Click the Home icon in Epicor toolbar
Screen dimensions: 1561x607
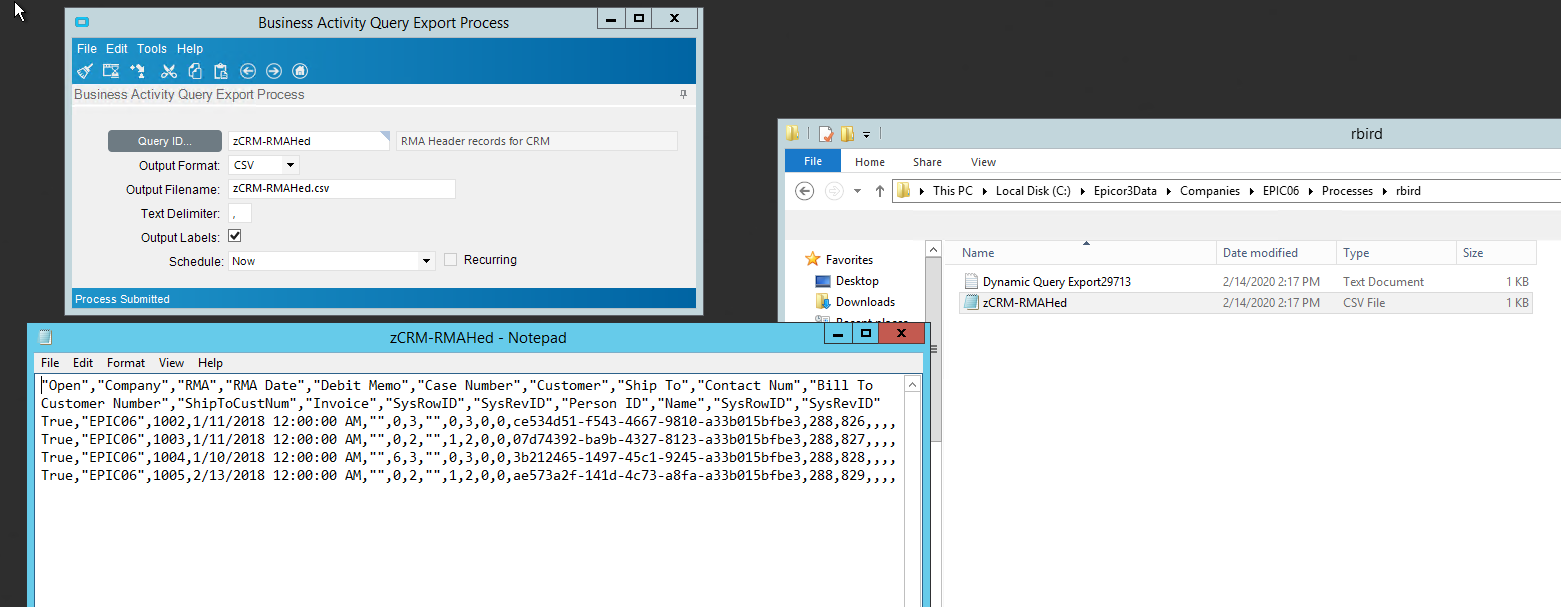tap(300, 71)
